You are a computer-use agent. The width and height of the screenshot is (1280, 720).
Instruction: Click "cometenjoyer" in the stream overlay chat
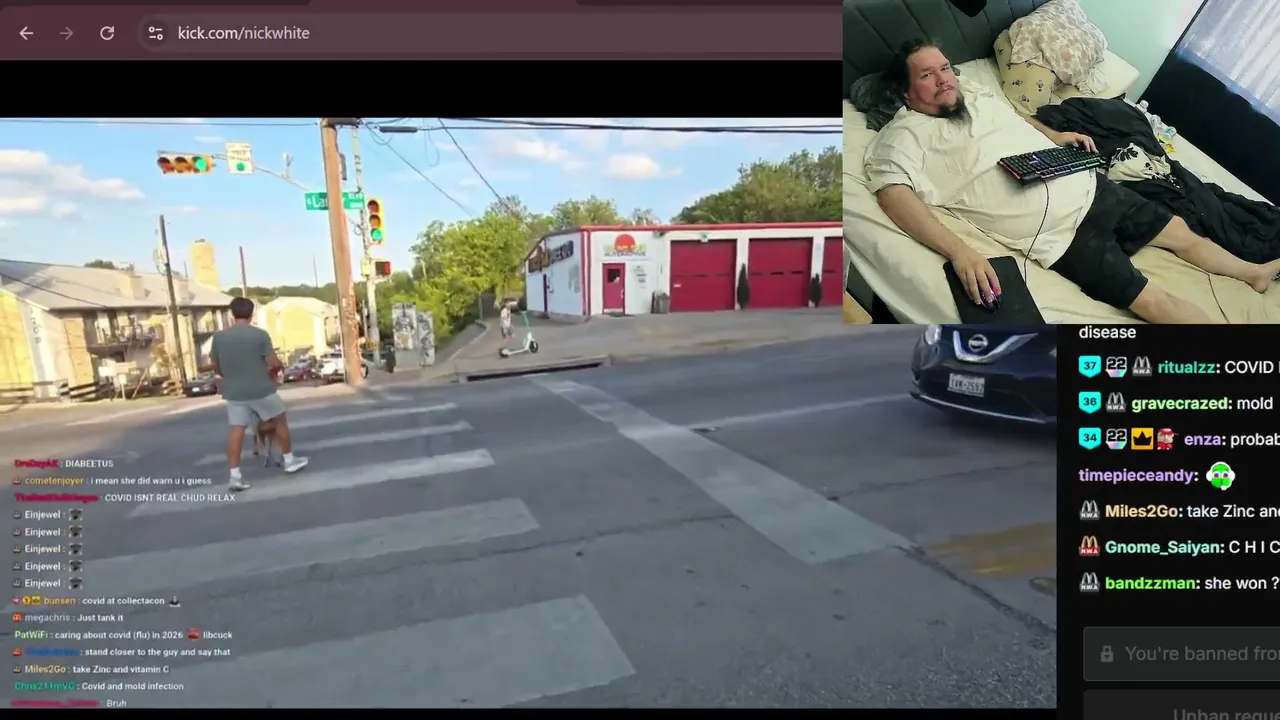point(54,481)
